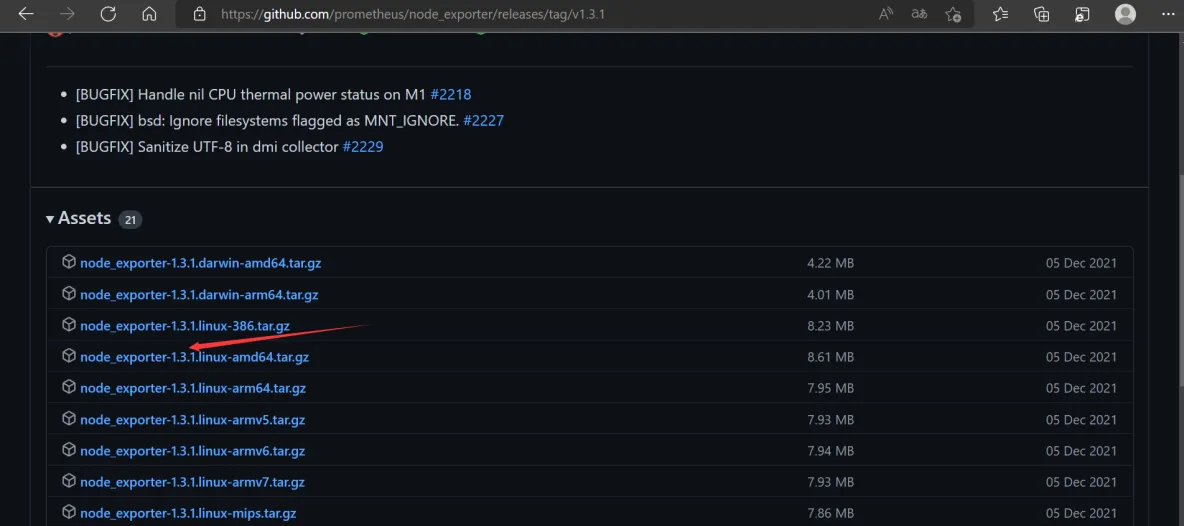Download node_exporter-1.3.1.linux-386.tar.gz
1184x526 pixels.
pos(185,326)
